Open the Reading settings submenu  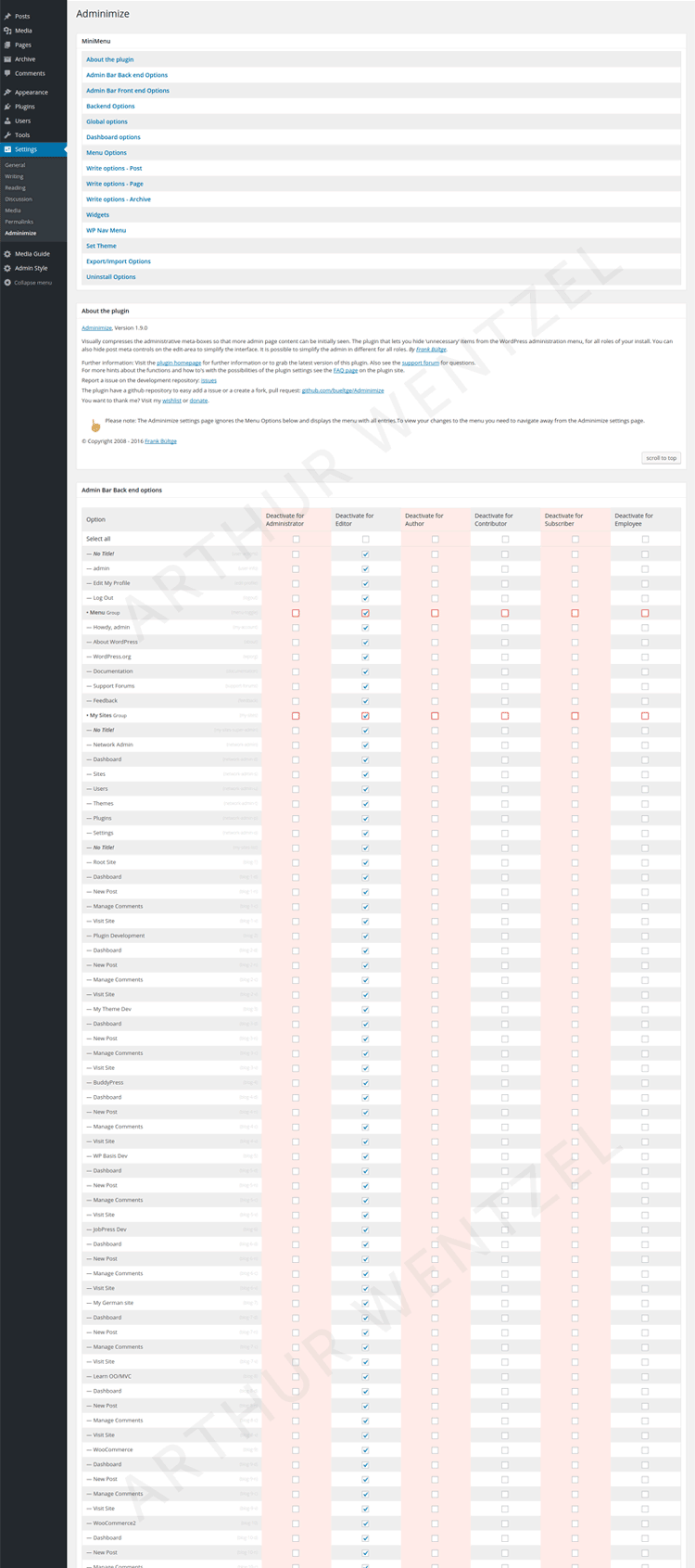click(15, 187)
